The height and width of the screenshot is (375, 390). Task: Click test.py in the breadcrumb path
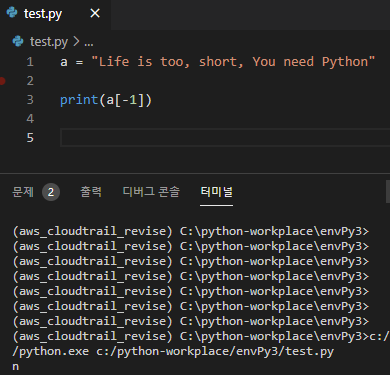click(49, 42)
